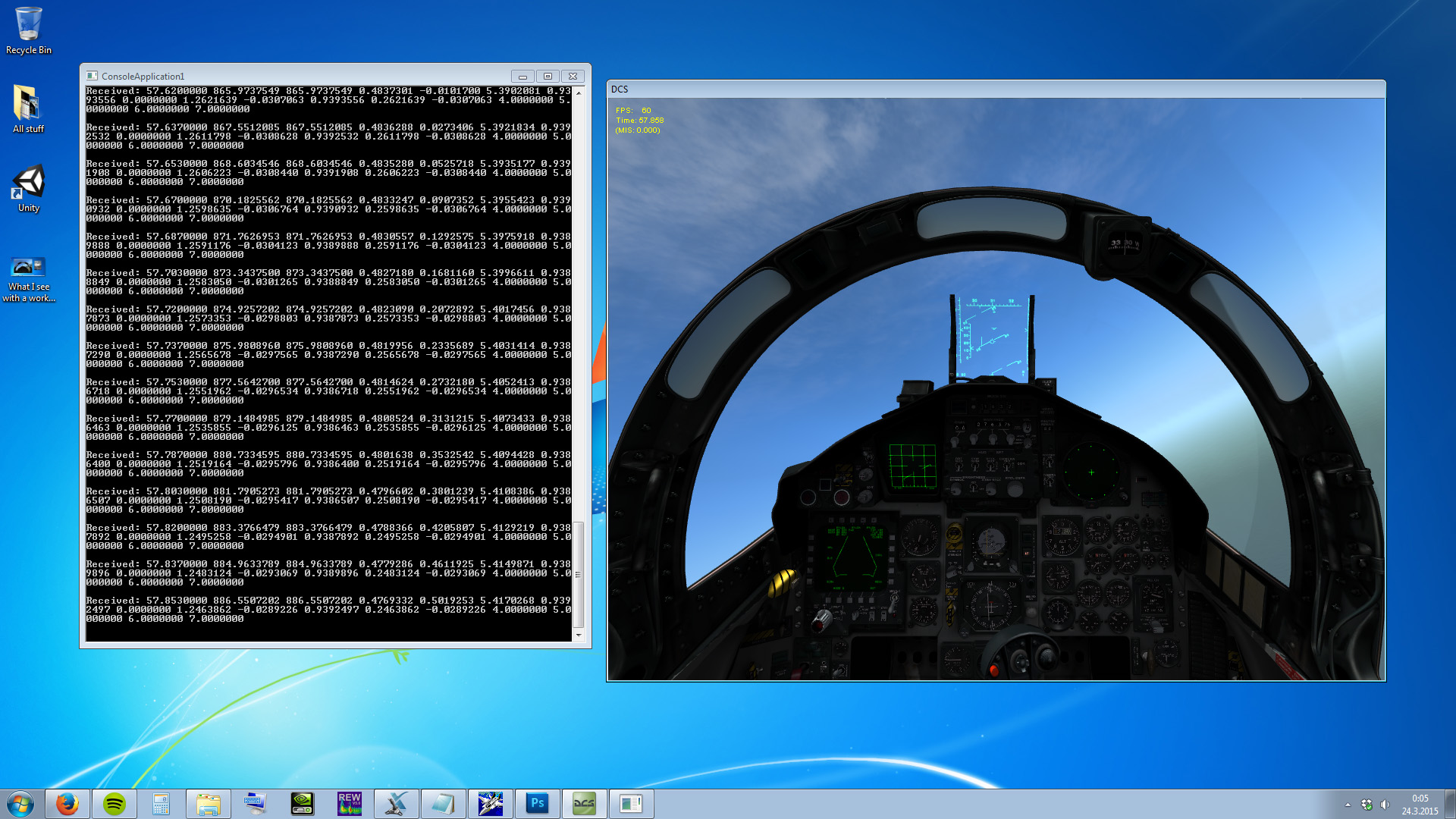The height and width of the screenshot is (819, 1456).
Task: Click the console scrollbar up arrow
Action: [579, 93]
